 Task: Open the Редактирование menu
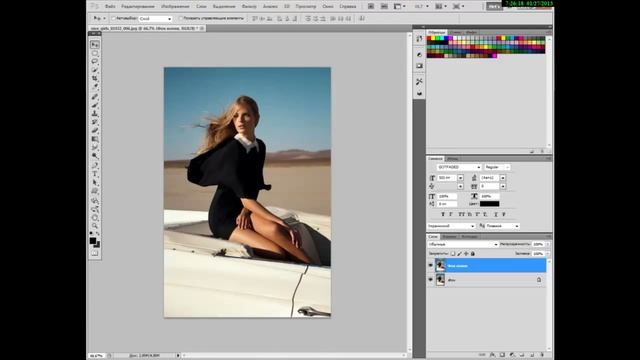pos(138,7)
